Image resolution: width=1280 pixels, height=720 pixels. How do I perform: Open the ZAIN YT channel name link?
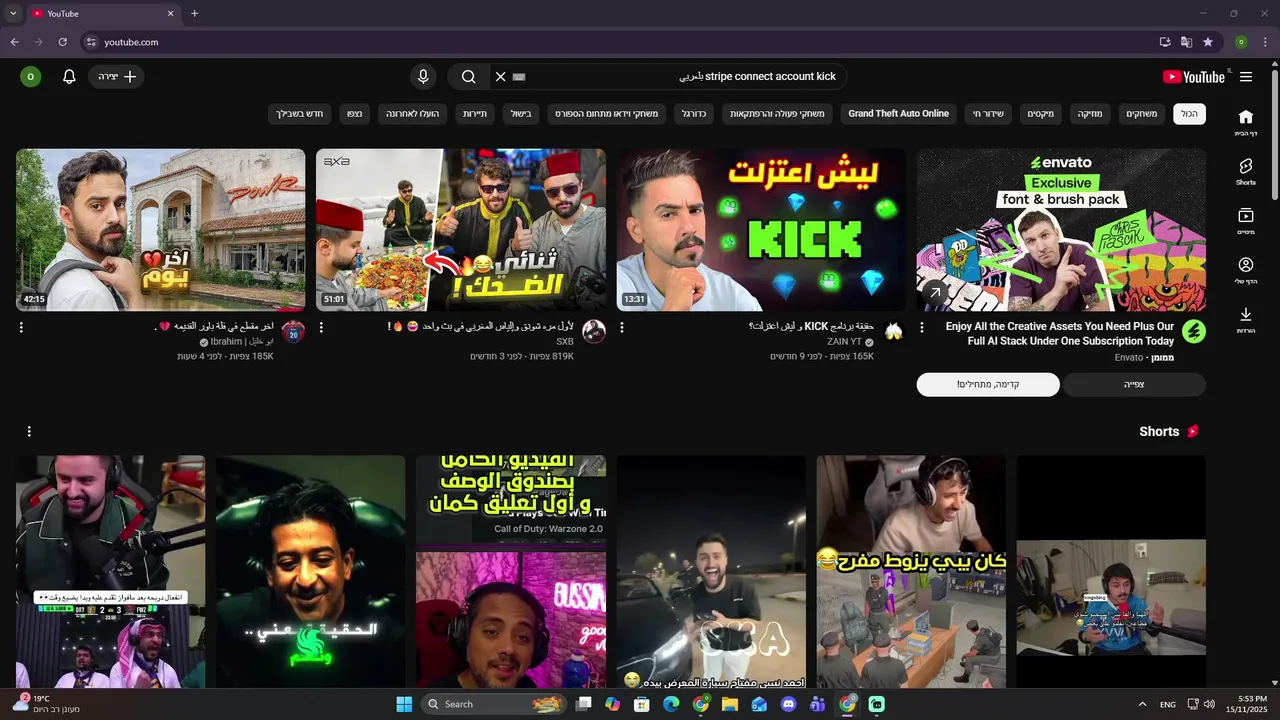click(844, 342)
